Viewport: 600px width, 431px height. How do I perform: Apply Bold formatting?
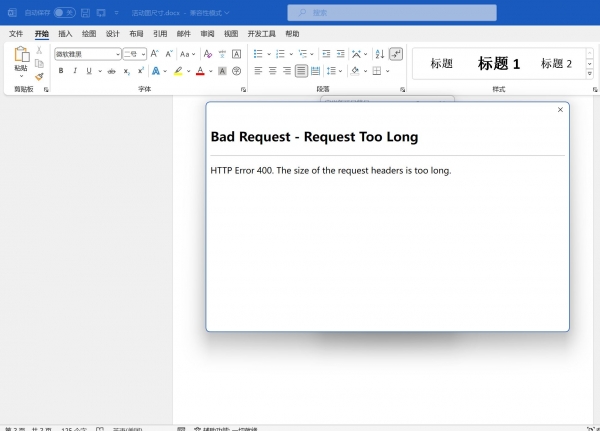[x=61, y=71]
